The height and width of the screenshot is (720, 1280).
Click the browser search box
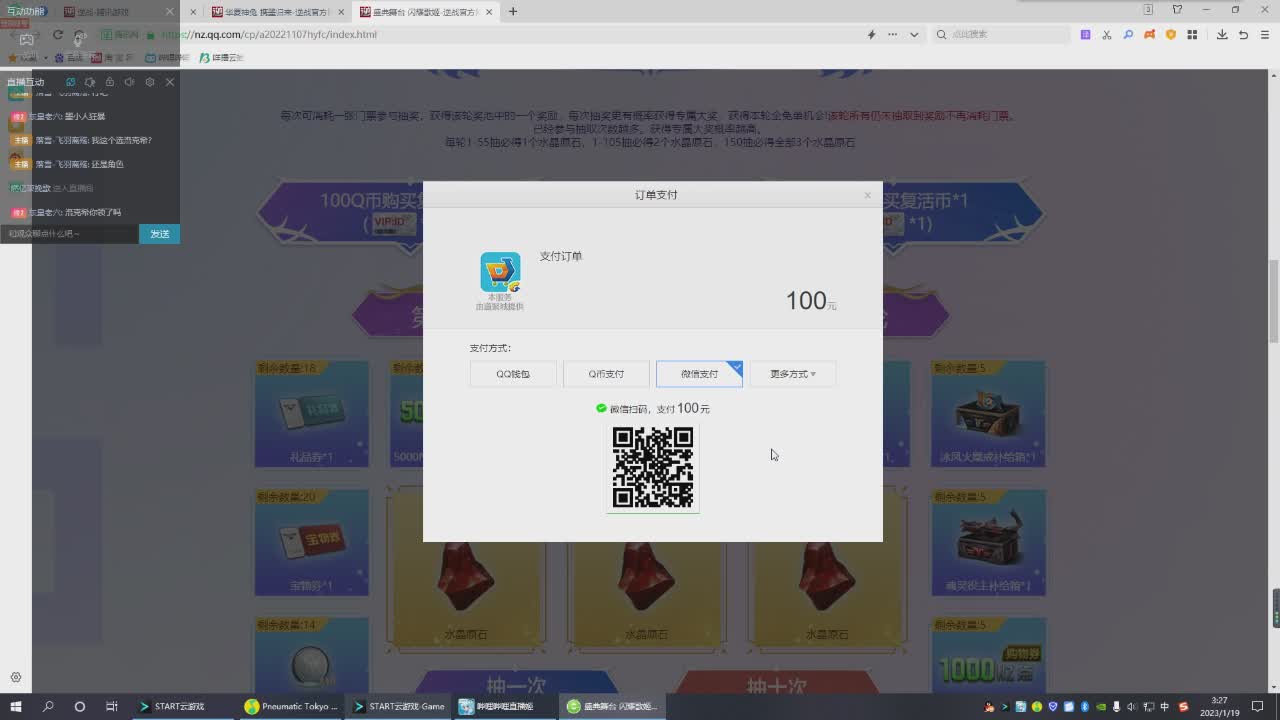1000,34
